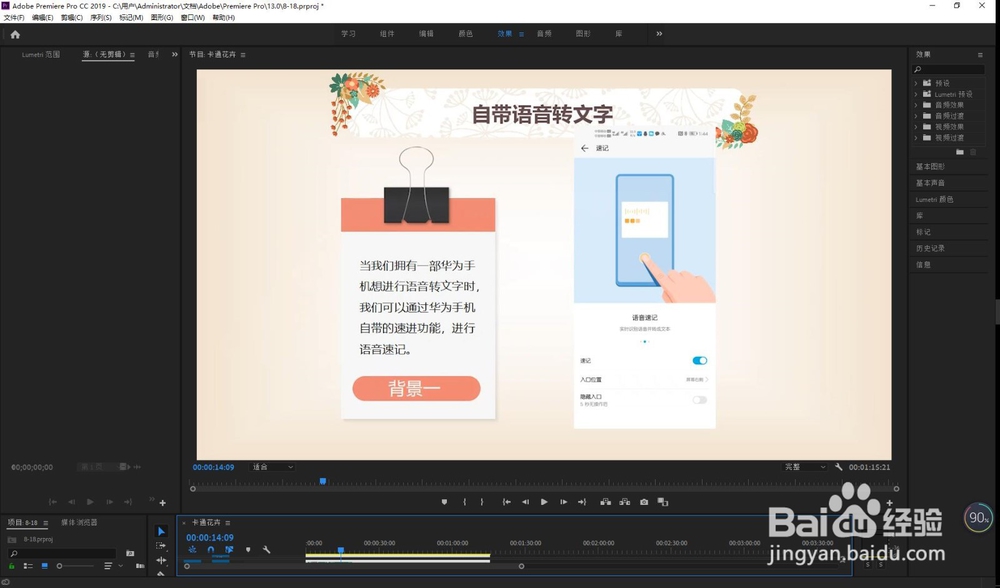Open timeline display settings wrench
This screenshot has height=588, width=1000.
tap(267, 549)
